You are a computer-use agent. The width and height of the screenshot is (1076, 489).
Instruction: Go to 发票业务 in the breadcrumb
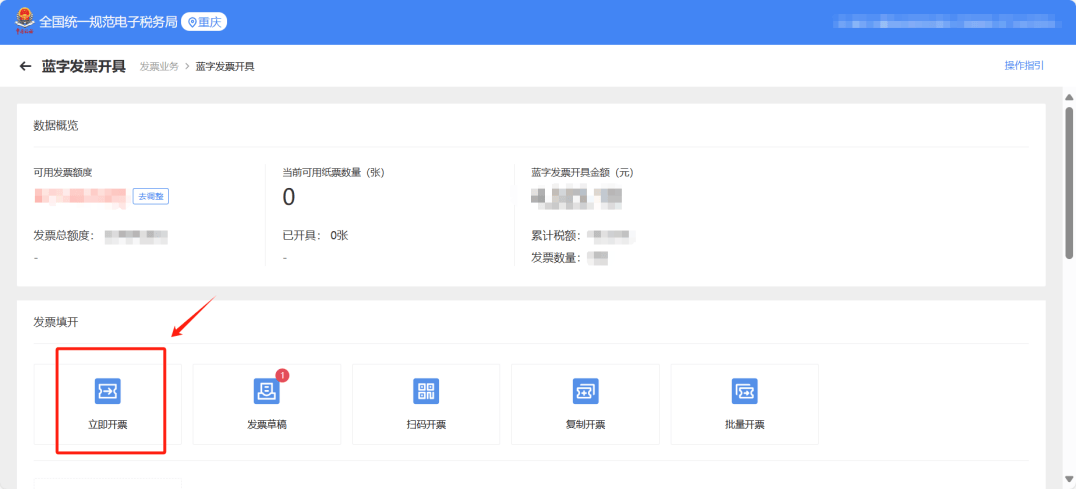(159, 66)
